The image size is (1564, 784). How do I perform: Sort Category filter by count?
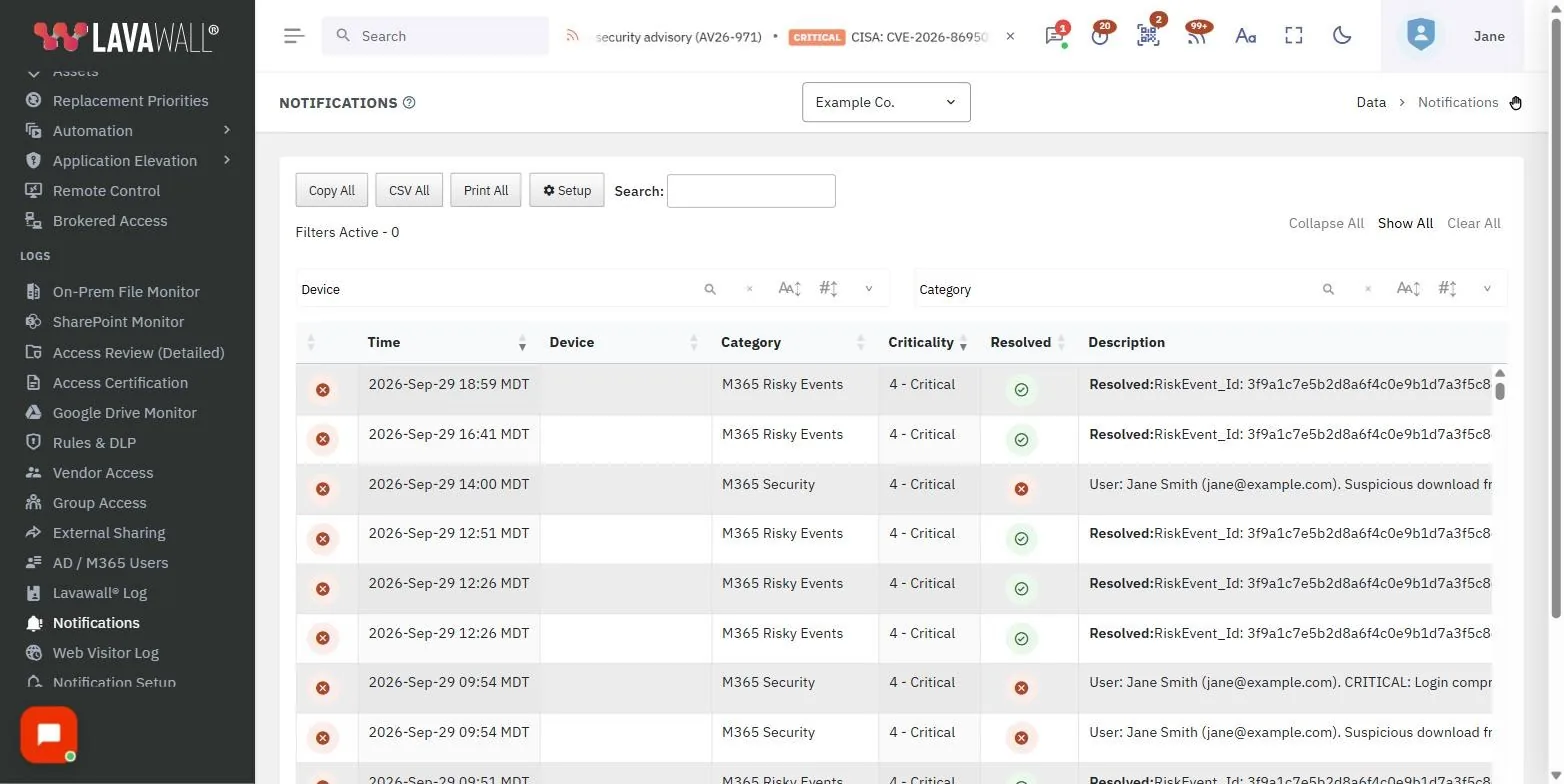click(1447, 289)
